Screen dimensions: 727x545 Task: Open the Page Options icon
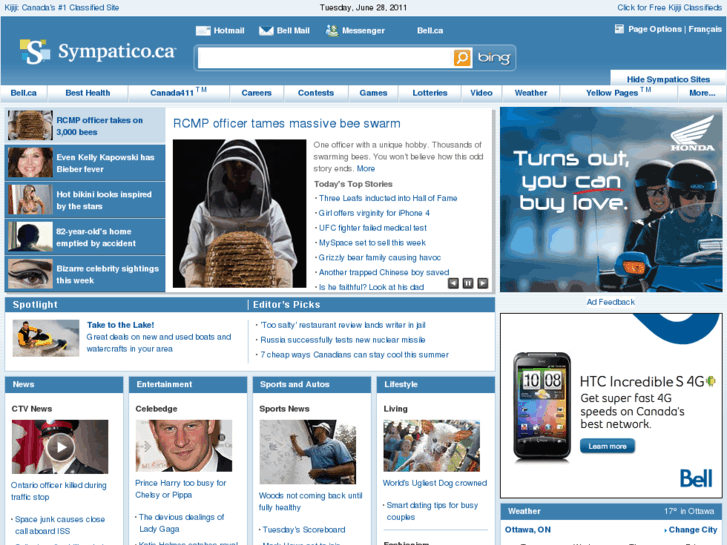point(619,29)
